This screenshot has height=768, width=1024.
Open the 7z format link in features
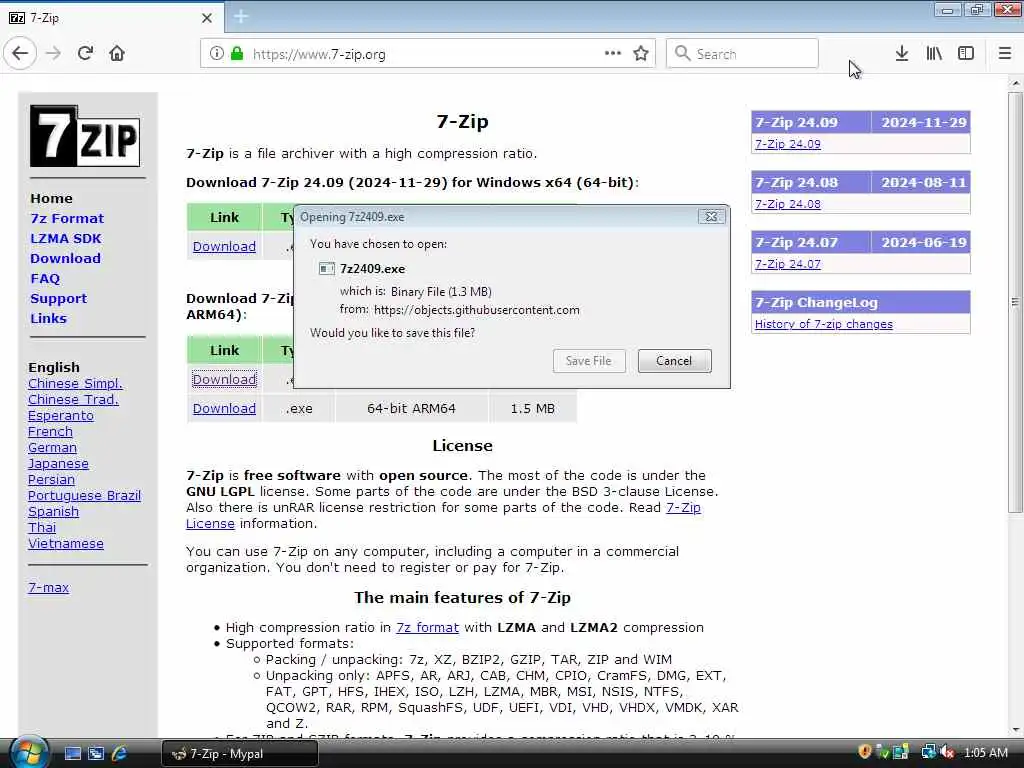[x=427, y=628]
